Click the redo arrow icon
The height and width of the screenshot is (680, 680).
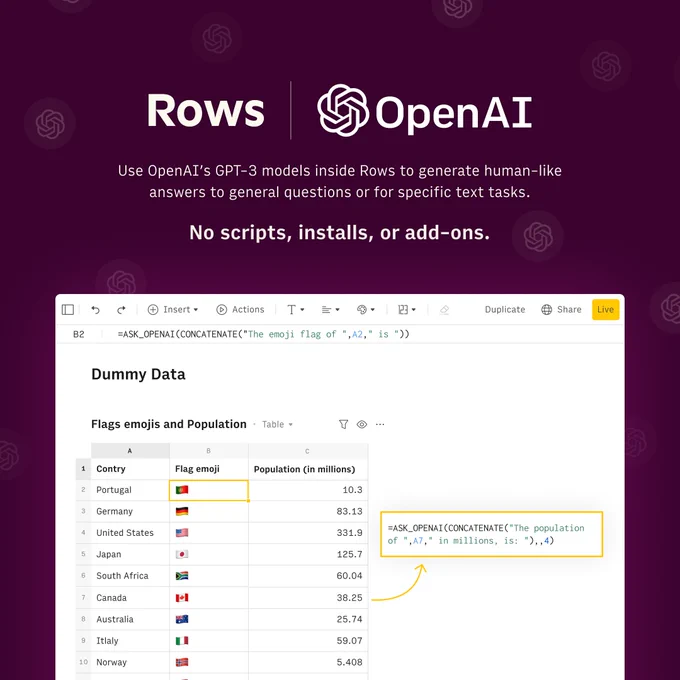tap(121, 310)
